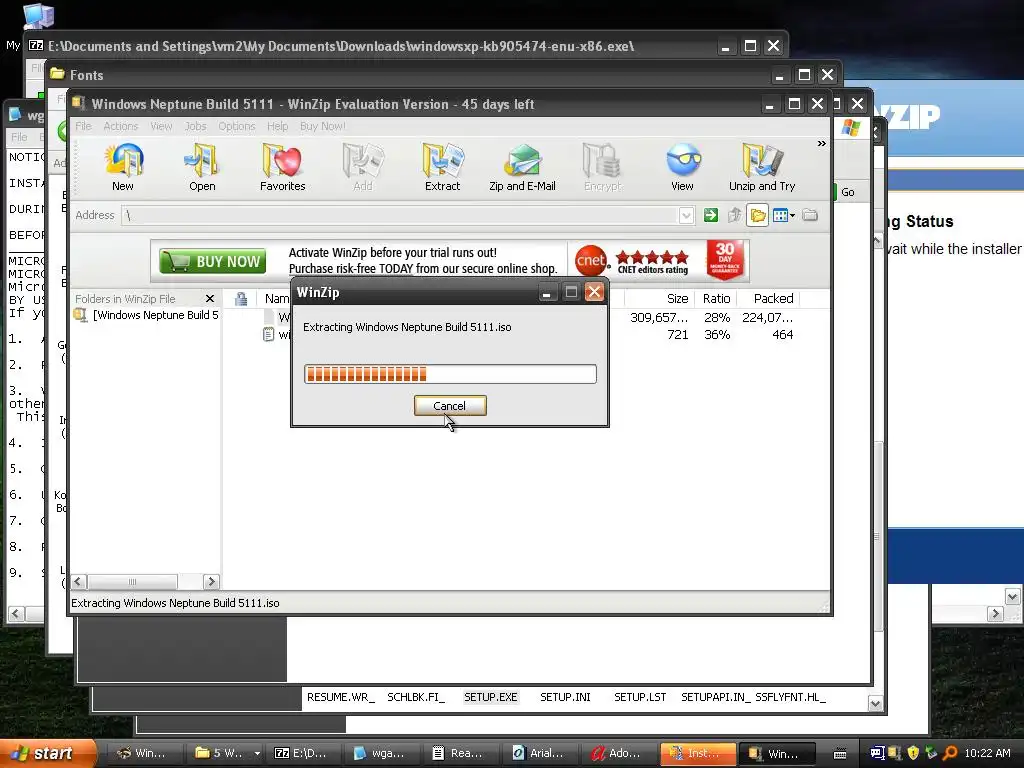Viewport: 1024px width, 768px height.
Task: Click the Add toolbar icon
Action: click(362, 168)
